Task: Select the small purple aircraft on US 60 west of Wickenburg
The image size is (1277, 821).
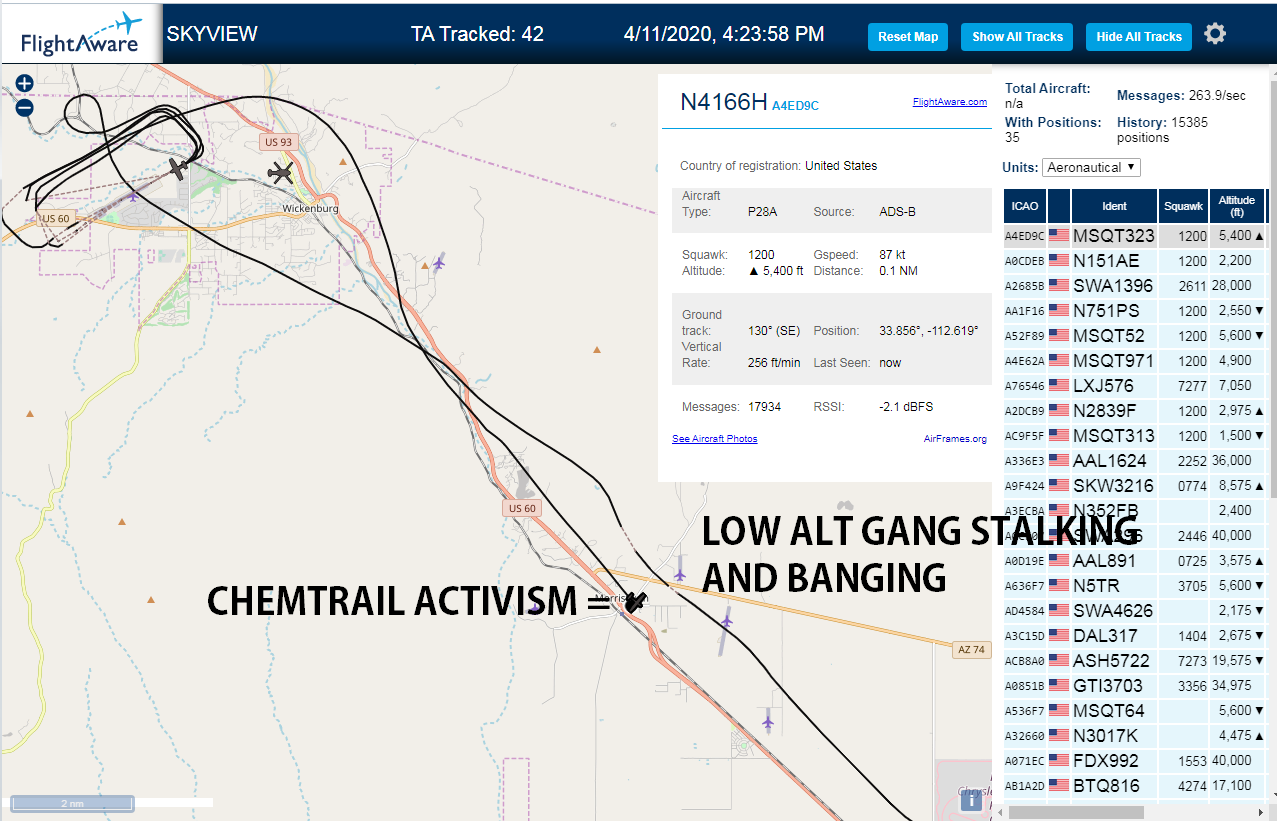Action: pyautogui.click(x=133, y=194)
